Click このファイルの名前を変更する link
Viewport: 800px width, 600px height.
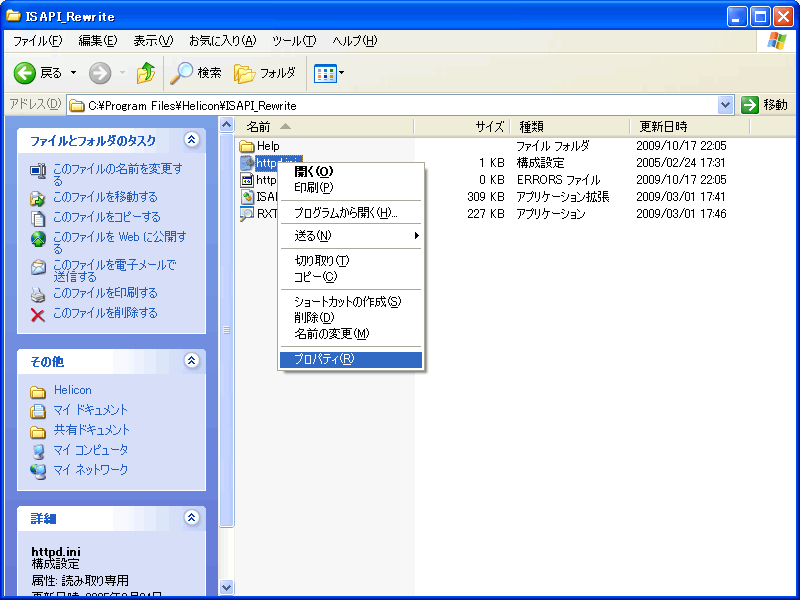coord(118,174)
